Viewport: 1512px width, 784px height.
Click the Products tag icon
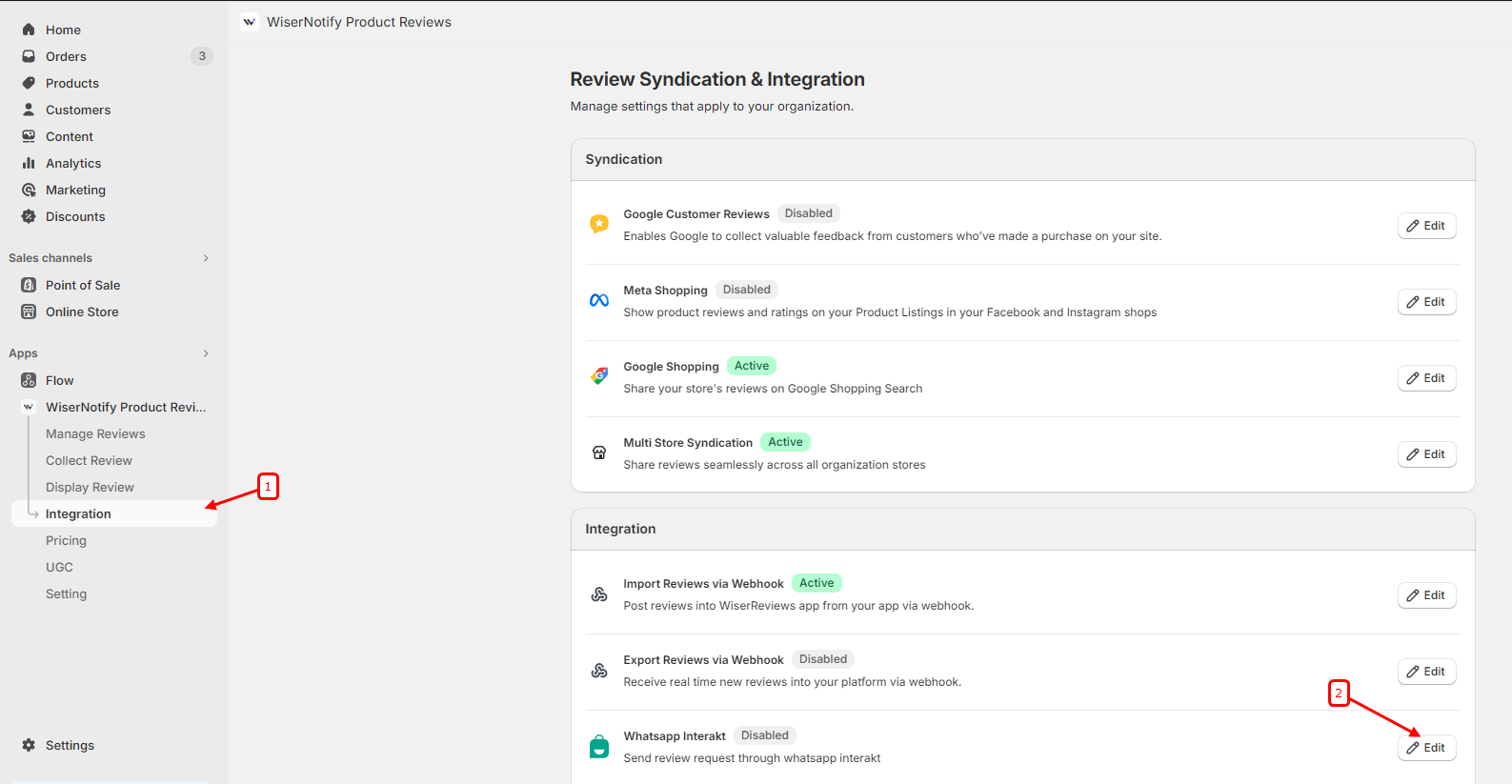[29, 83]
